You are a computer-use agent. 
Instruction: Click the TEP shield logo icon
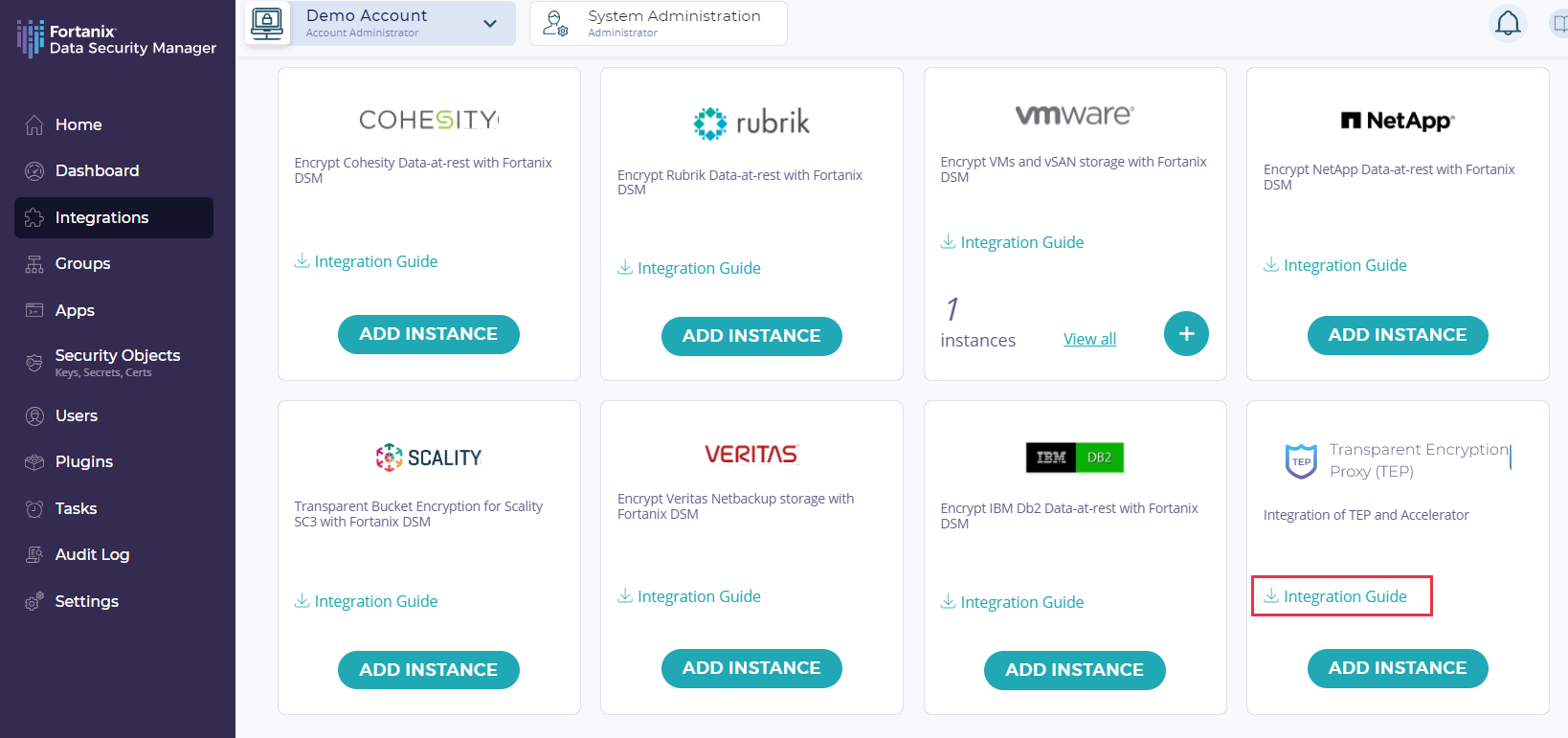tap(1301, 460)
